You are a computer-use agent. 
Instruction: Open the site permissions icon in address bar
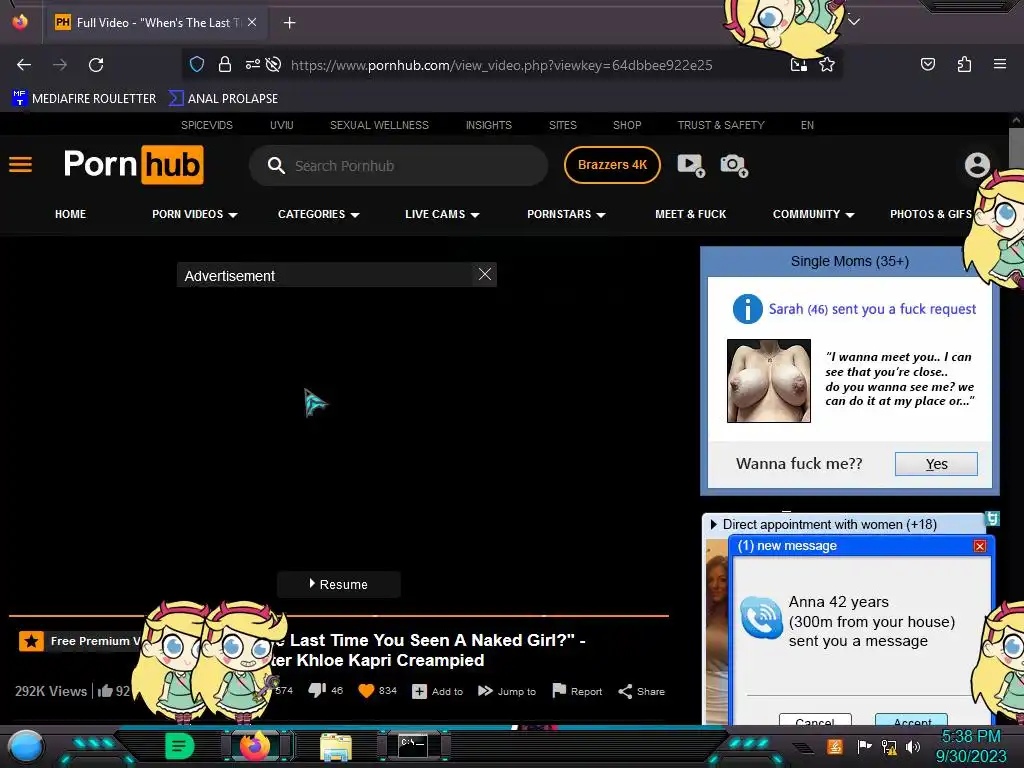(x=252, y=64)
